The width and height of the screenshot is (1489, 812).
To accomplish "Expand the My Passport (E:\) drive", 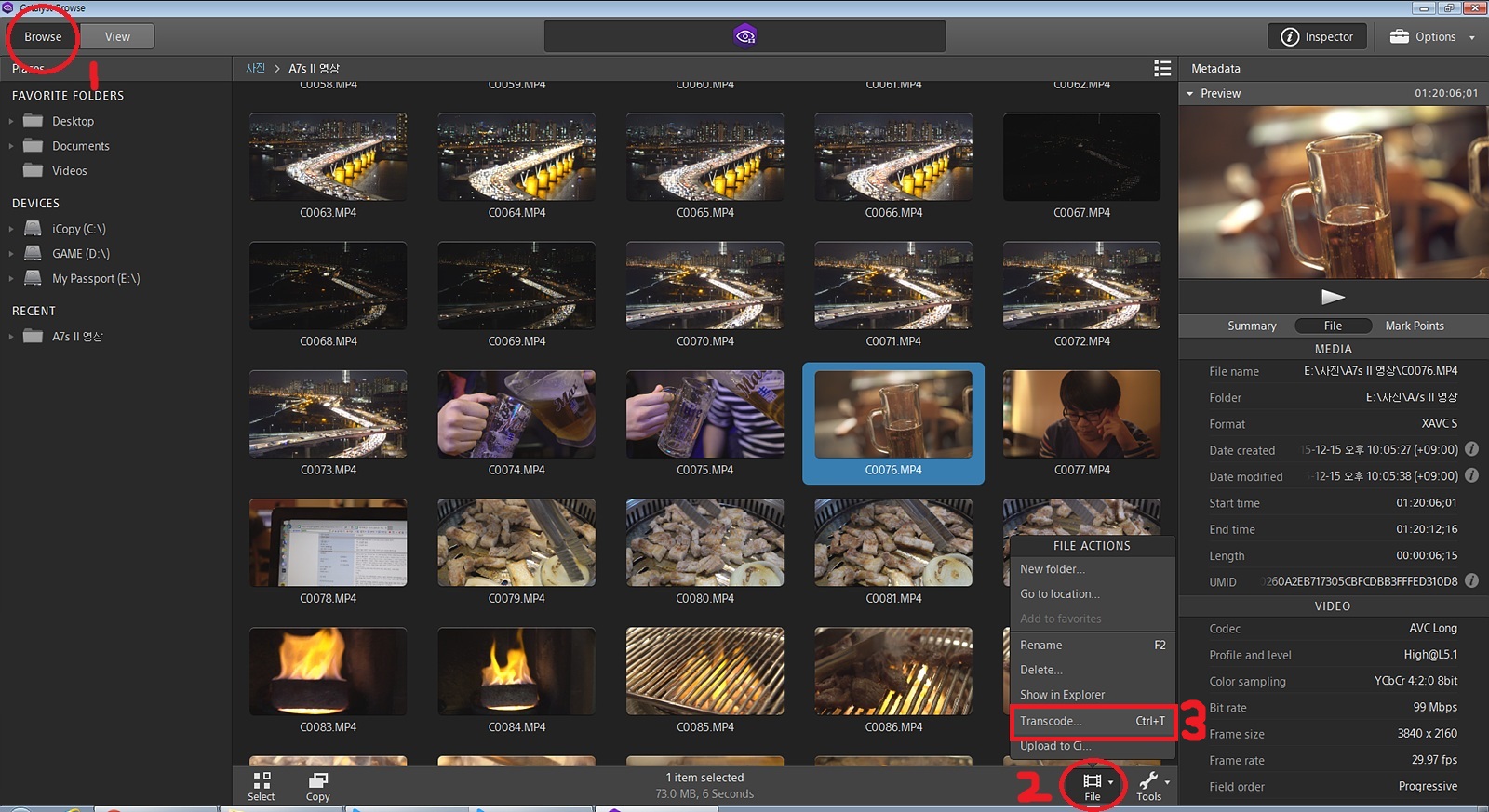I will (11, 278).
